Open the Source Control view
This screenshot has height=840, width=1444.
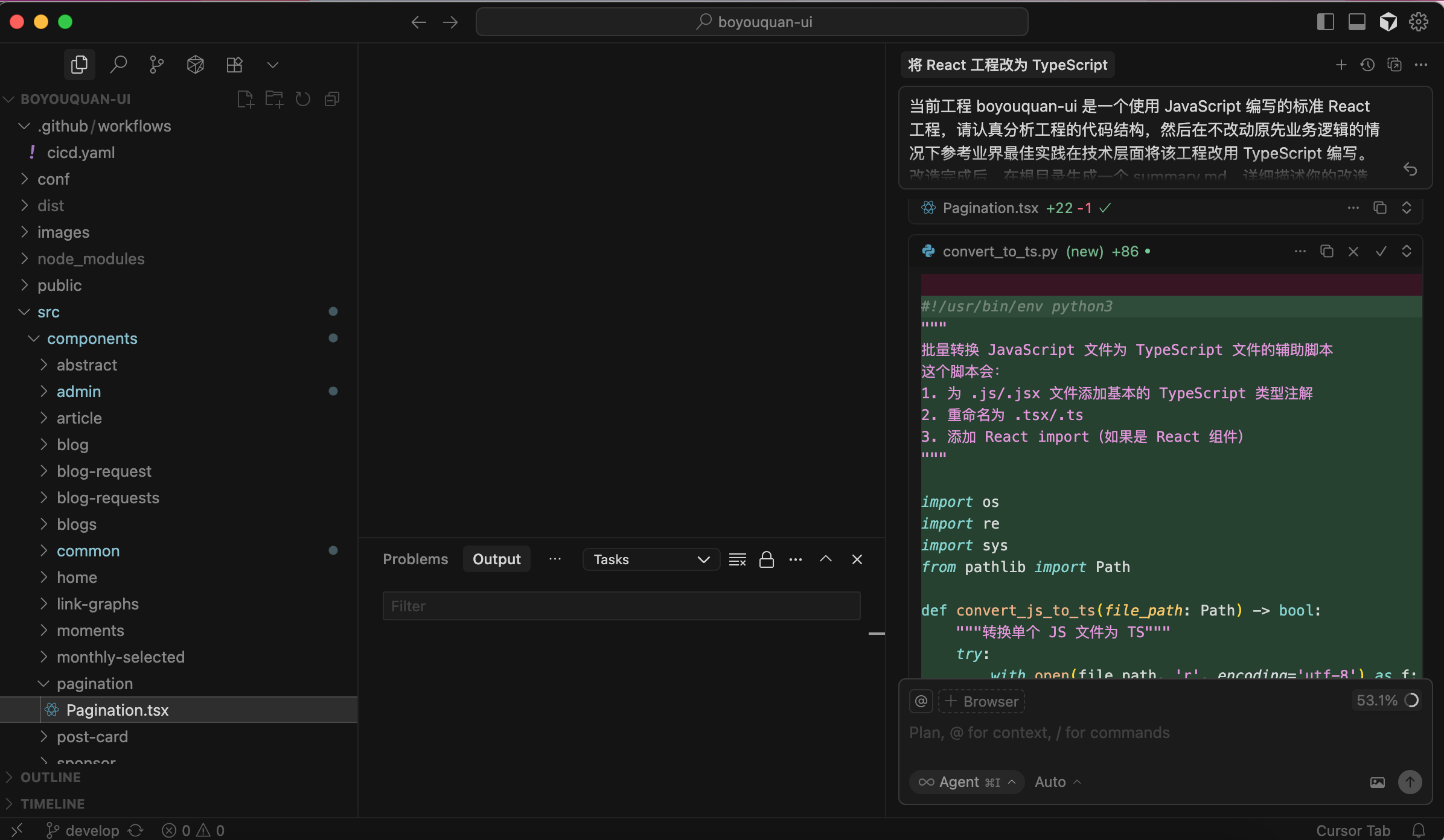[x=156, y=65]
